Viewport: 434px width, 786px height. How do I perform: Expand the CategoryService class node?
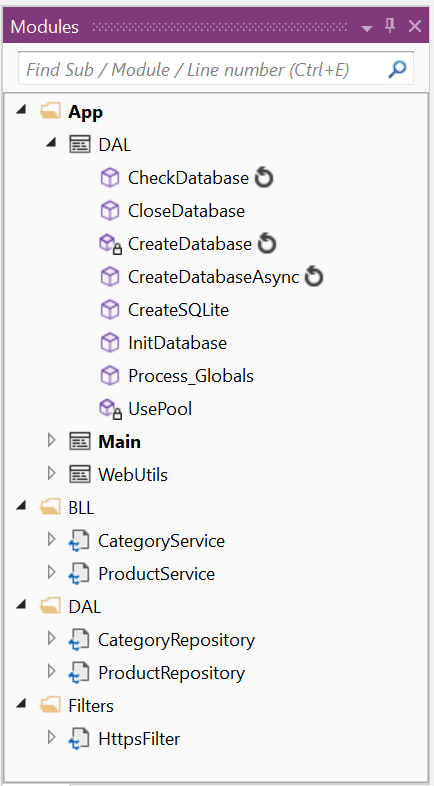[x=51, y=540]
